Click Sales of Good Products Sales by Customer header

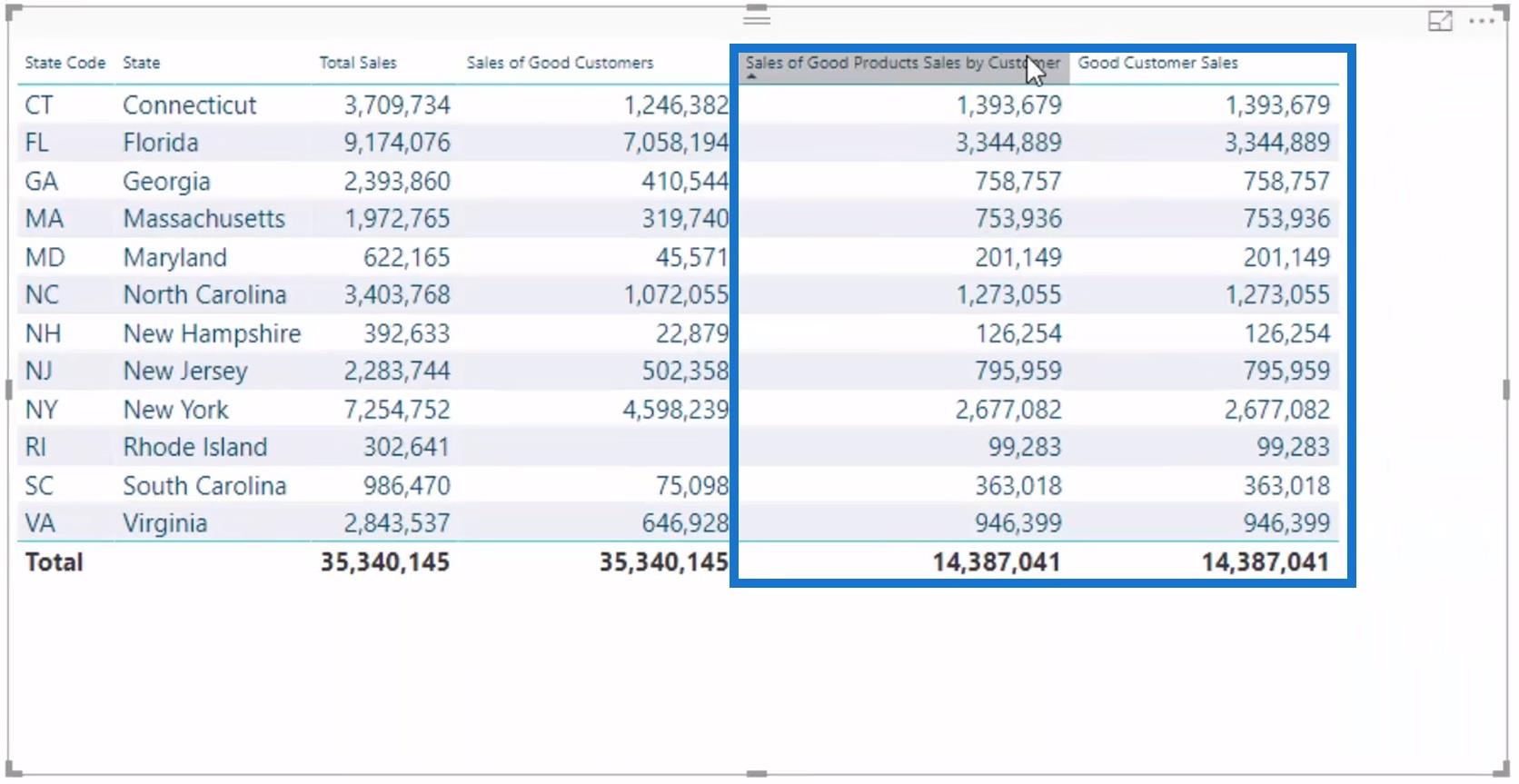tap(903, 63)
